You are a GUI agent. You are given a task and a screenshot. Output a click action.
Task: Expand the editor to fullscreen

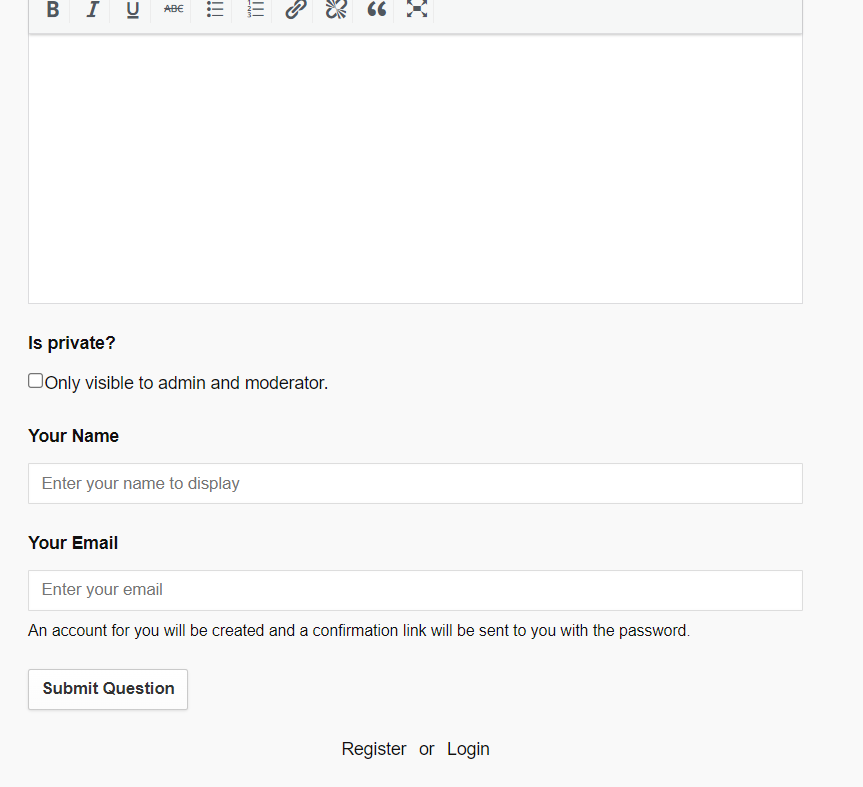coord(417,9)
